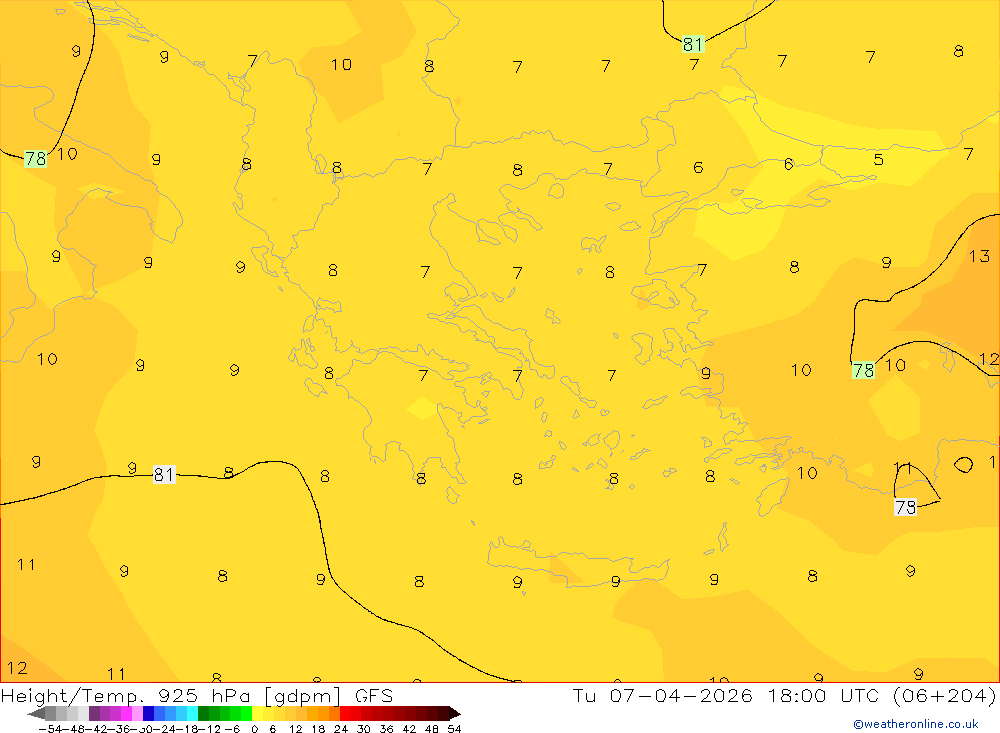
Task: Click the gray '81' contour label in lower left
Action: (x=163, y=474)
